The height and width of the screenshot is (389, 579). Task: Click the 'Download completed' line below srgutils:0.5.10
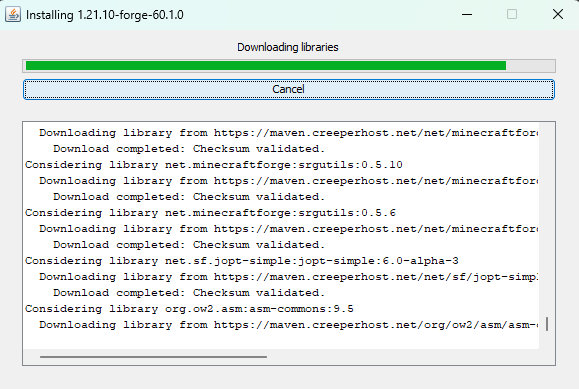(189, 197)
